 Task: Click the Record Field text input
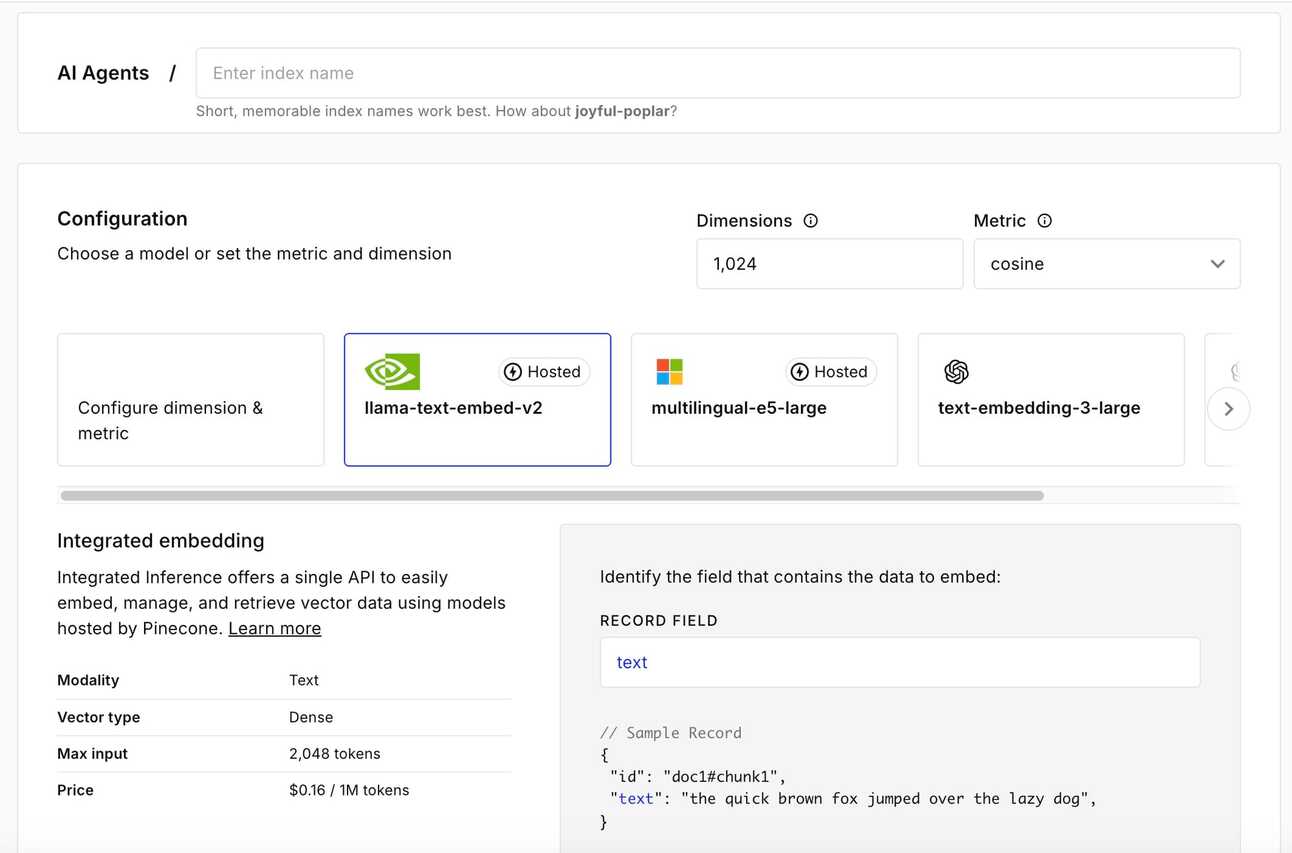[x=899, y=662]
